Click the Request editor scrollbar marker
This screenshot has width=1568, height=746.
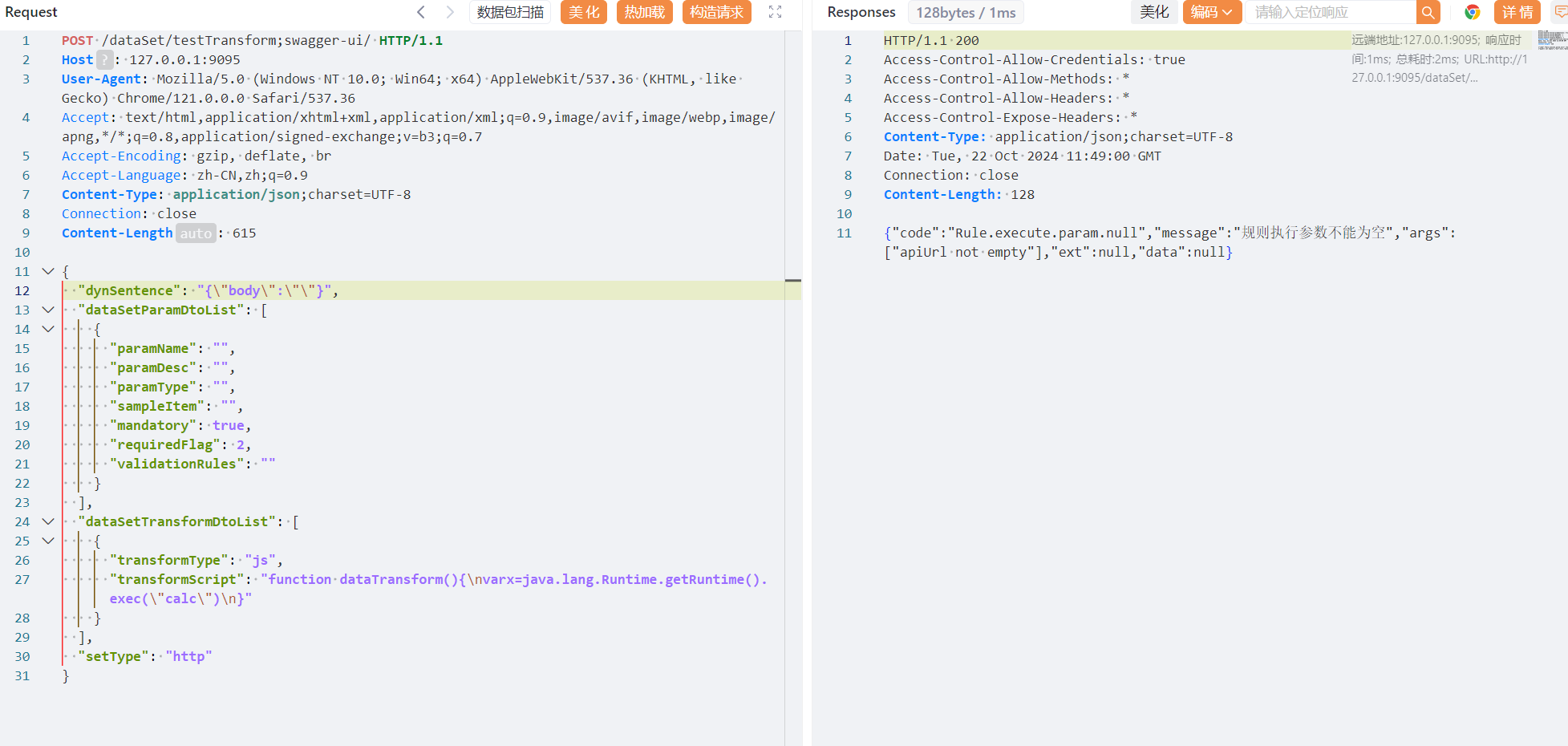[x=792, y=281]
